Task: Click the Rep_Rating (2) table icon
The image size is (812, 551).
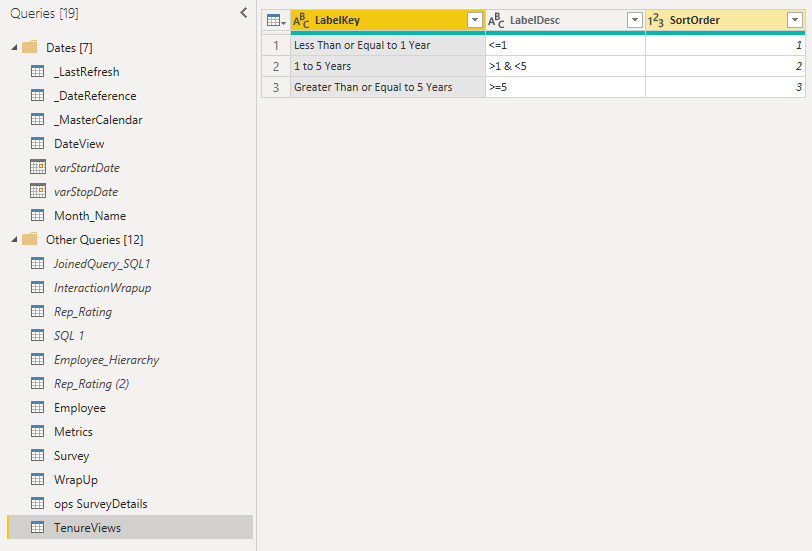Action: coord(38,383)
